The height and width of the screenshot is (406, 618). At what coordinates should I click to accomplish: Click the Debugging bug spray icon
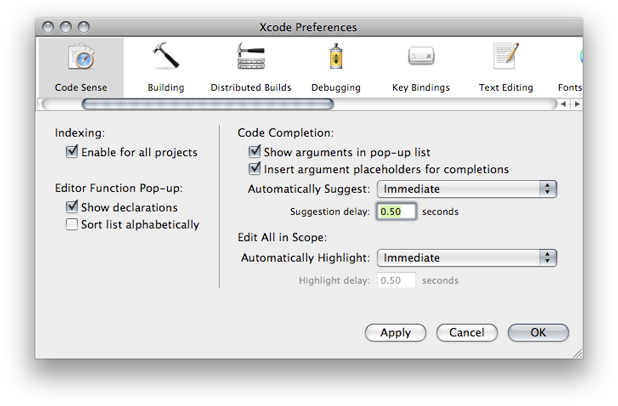click(336, 60)
